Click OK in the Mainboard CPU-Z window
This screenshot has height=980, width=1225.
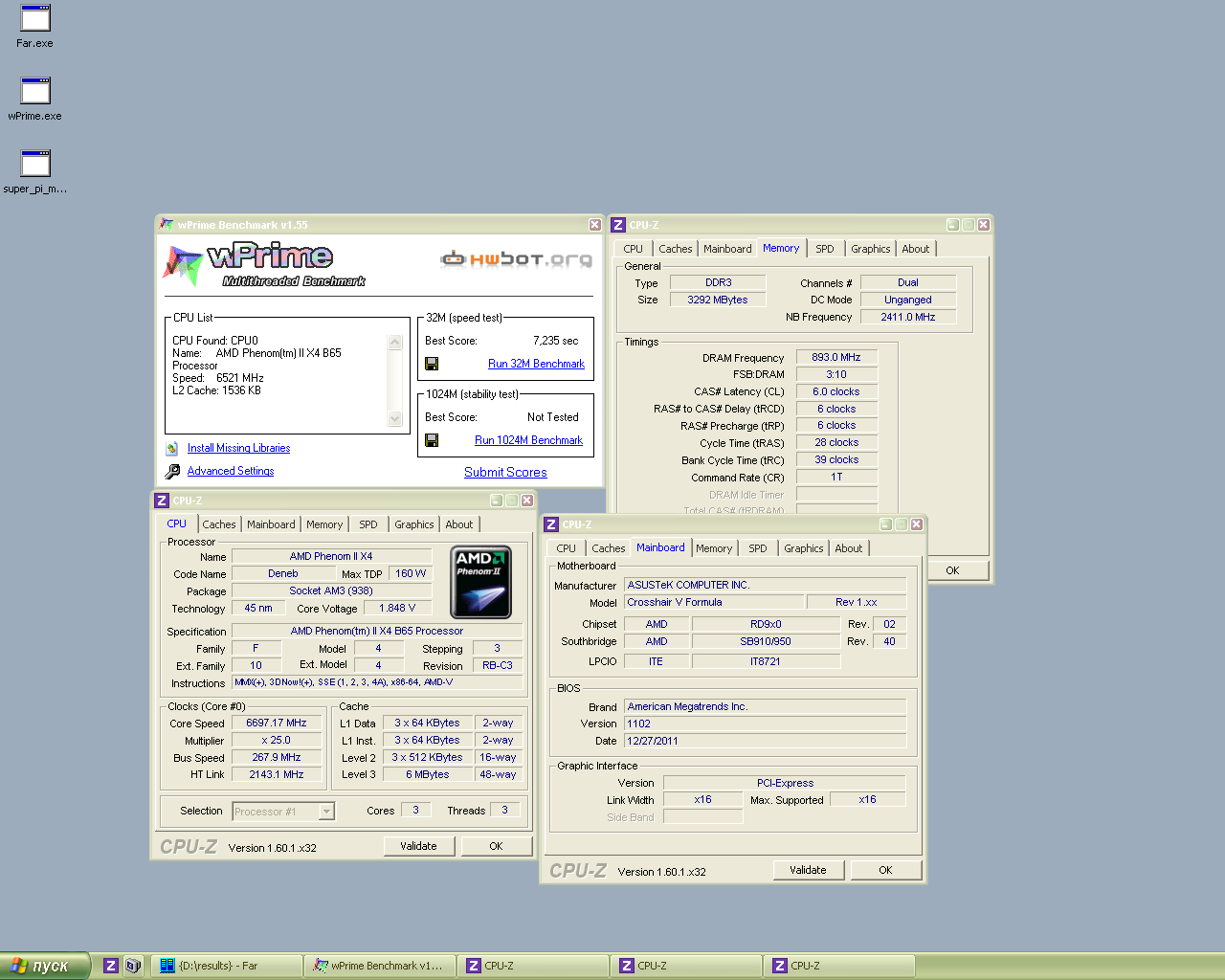[885, 870]
